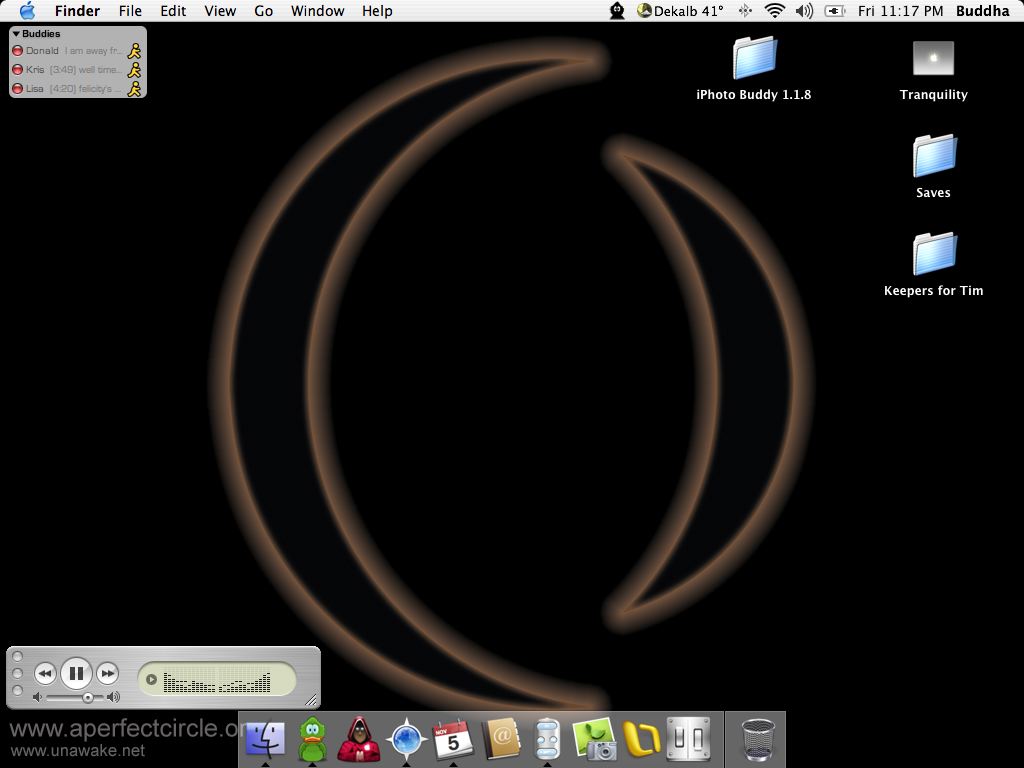Click the hooded figure menu bar icon
The image size is (1024, 768).
(x=617, y=11)
